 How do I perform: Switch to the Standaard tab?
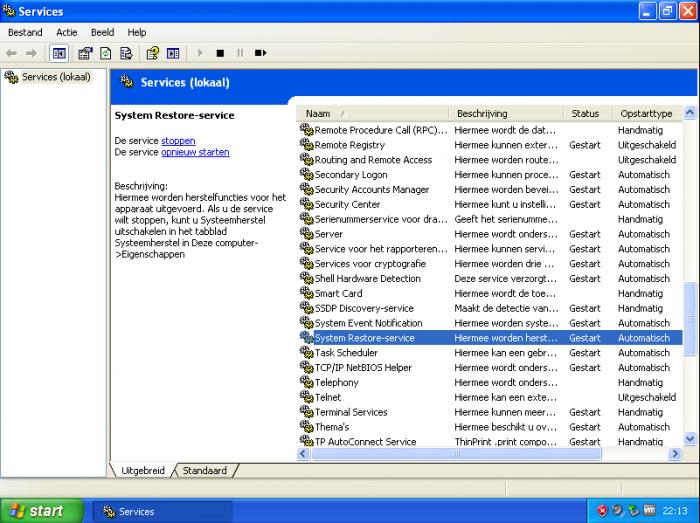click(204, 470)
